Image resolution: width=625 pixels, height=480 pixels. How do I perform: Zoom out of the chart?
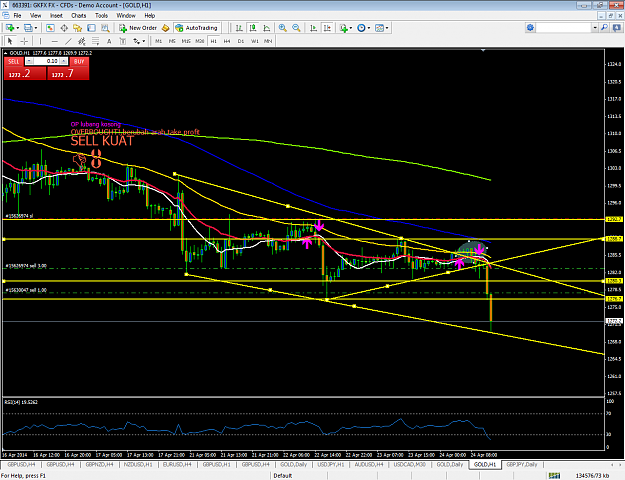(x=296, y=28)
